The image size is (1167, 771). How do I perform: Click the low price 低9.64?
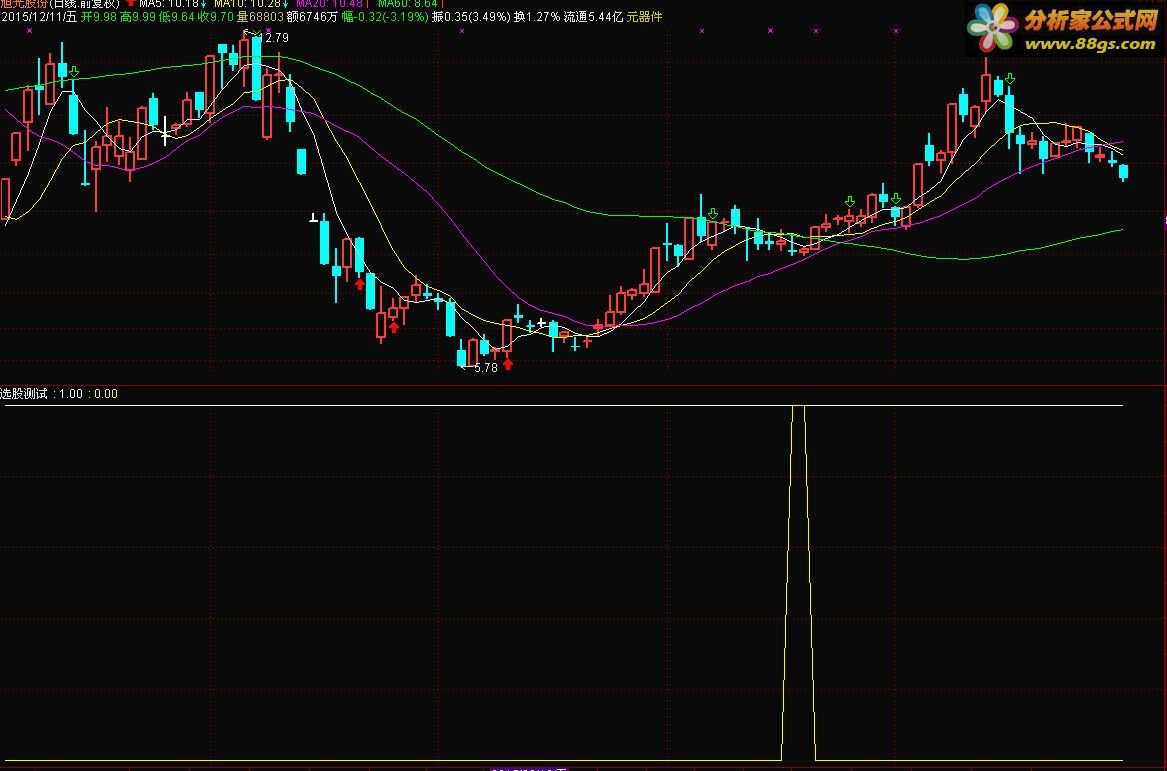pyautogui.click(x=177, y=16)
